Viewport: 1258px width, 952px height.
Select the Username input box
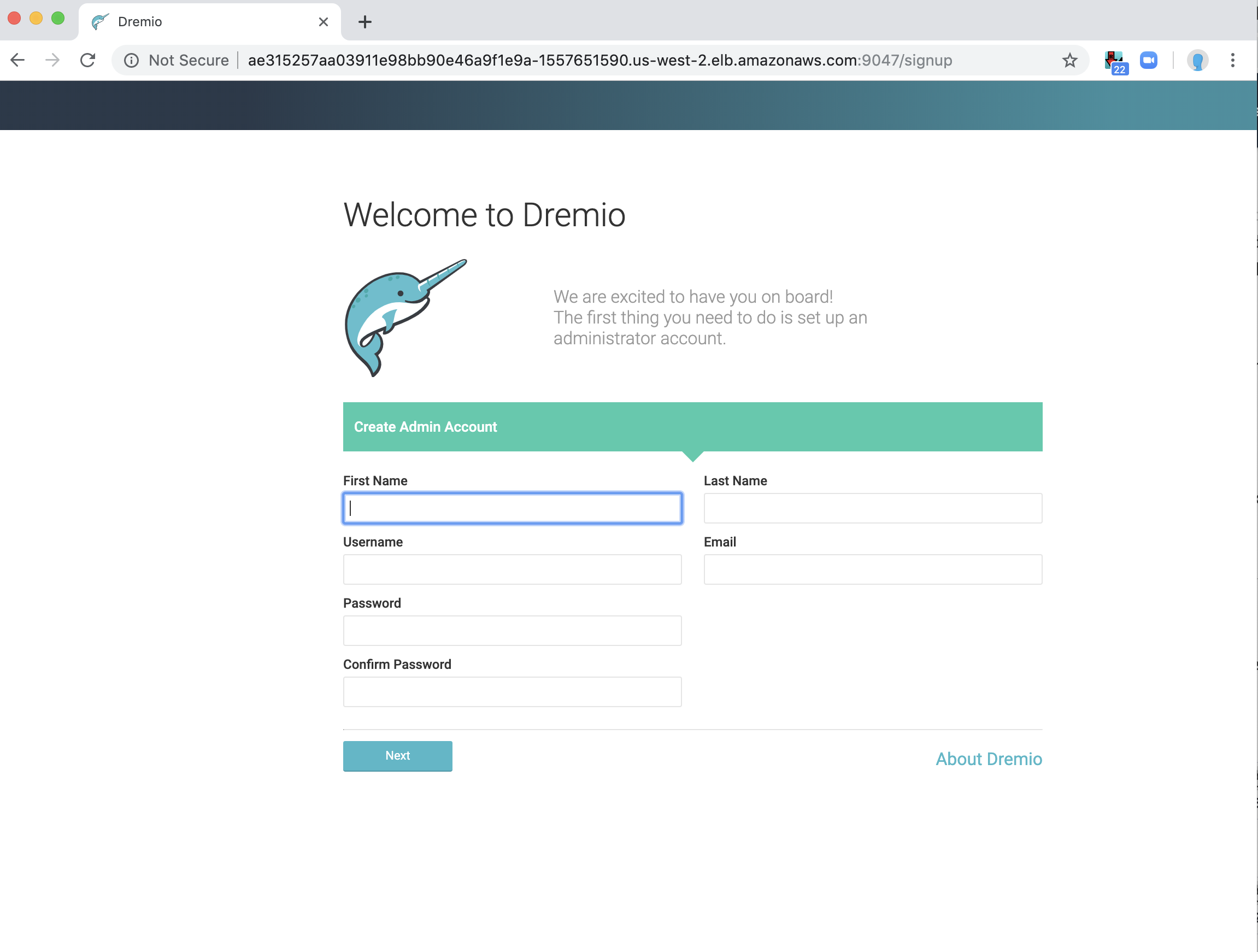(x=513, y=569)
